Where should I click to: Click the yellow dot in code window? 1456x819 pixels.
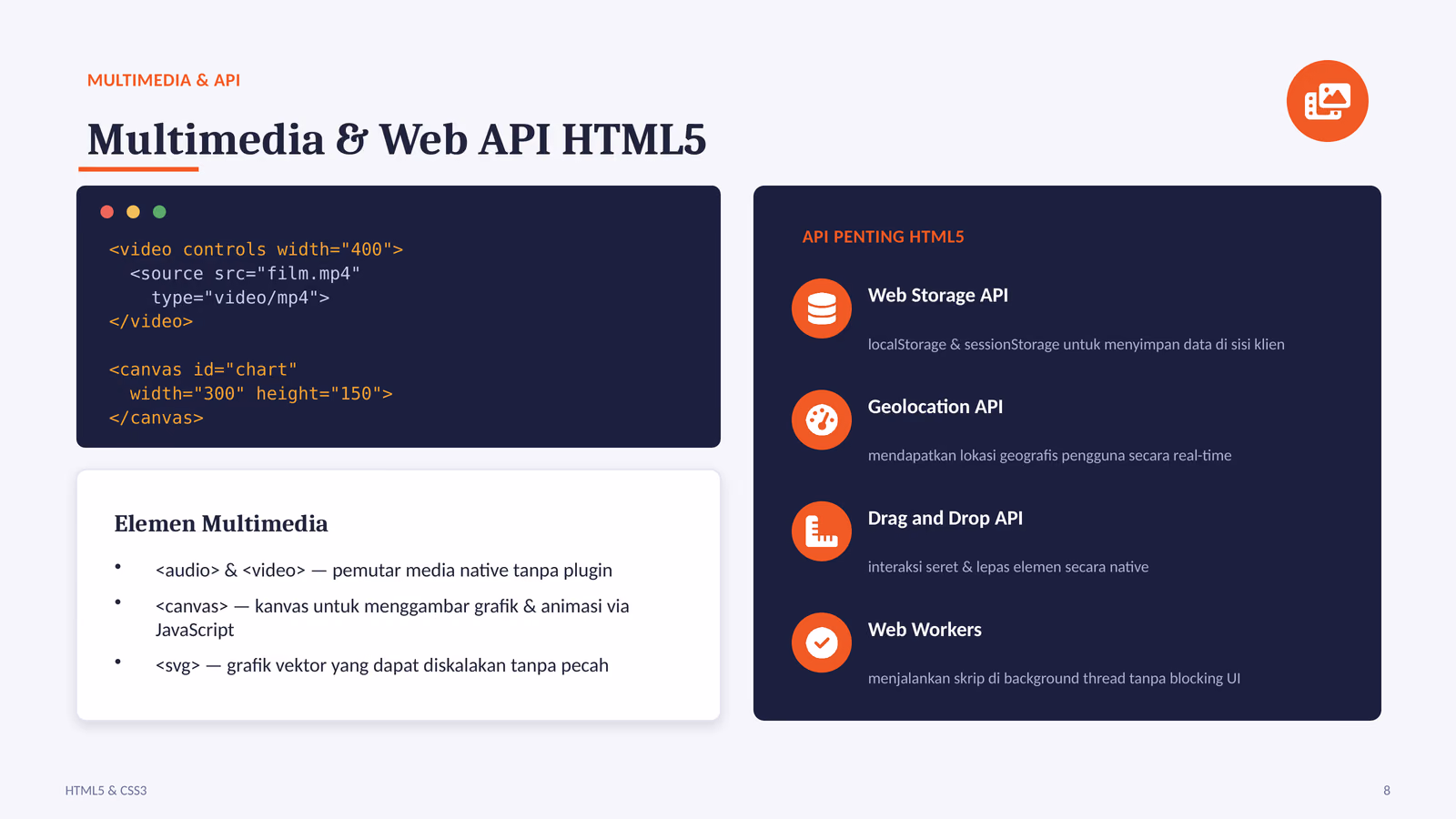pos(133,212)
